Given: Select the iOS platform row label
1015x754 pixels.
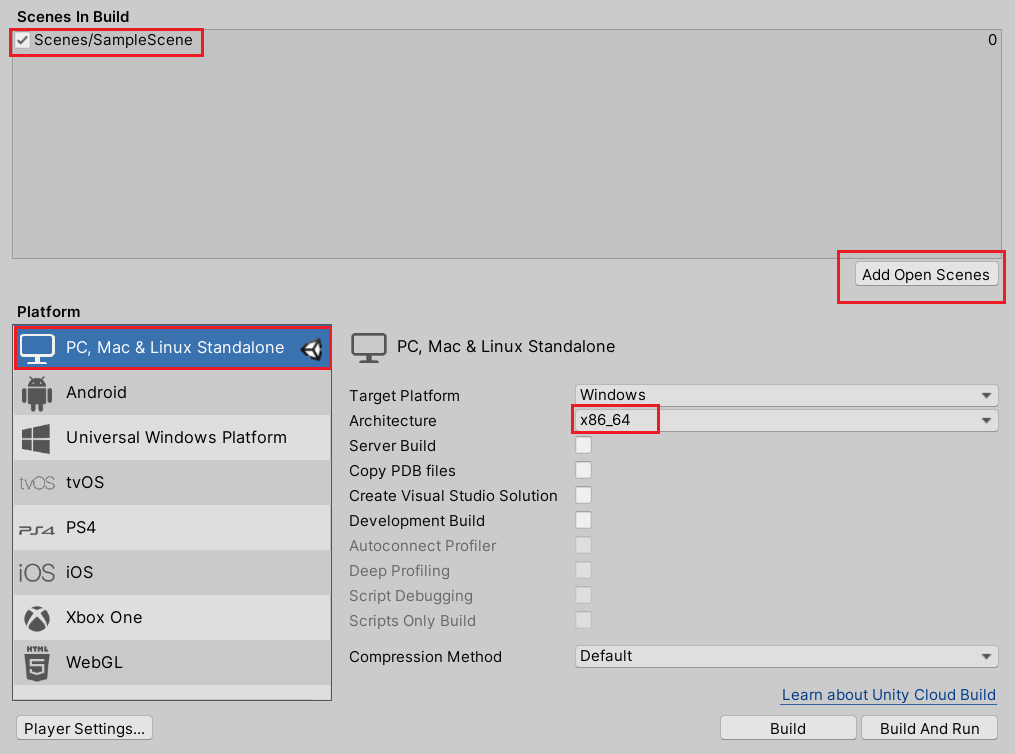Looking at the screenshot, I should pos(80,572).
